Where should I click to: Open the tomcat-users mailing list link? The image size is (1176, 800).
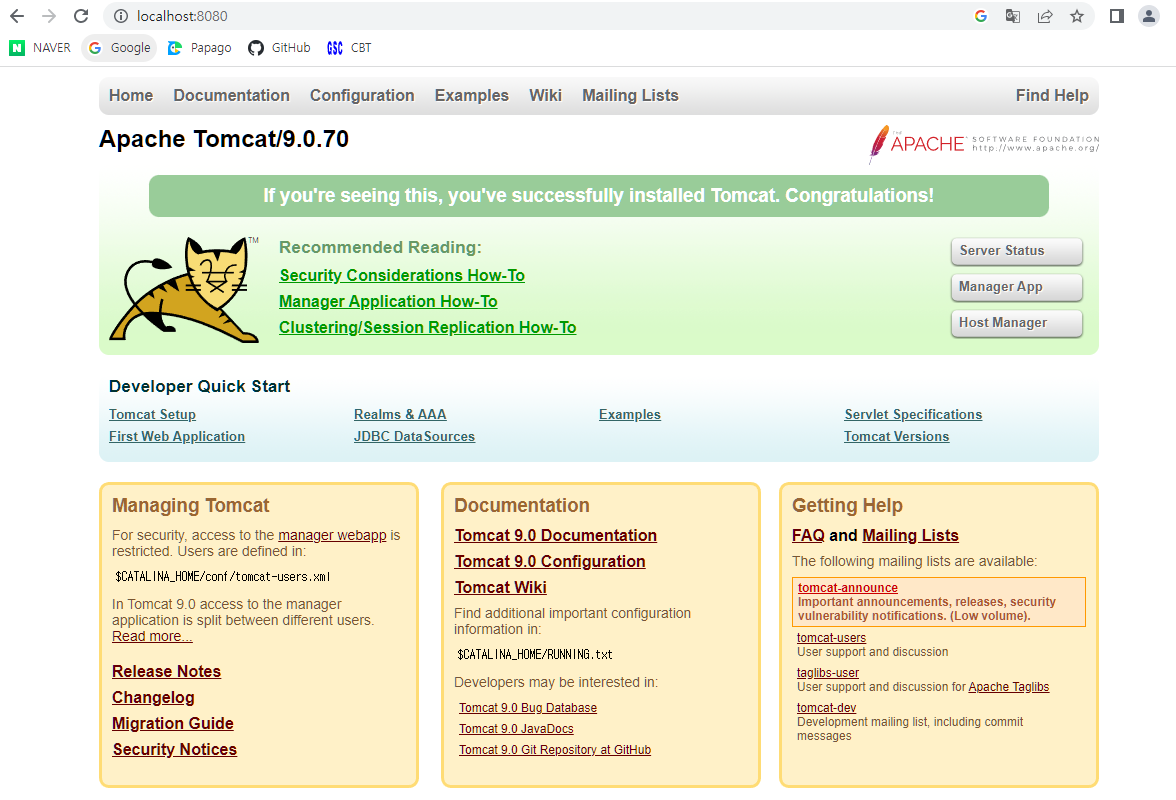[831, 638]
